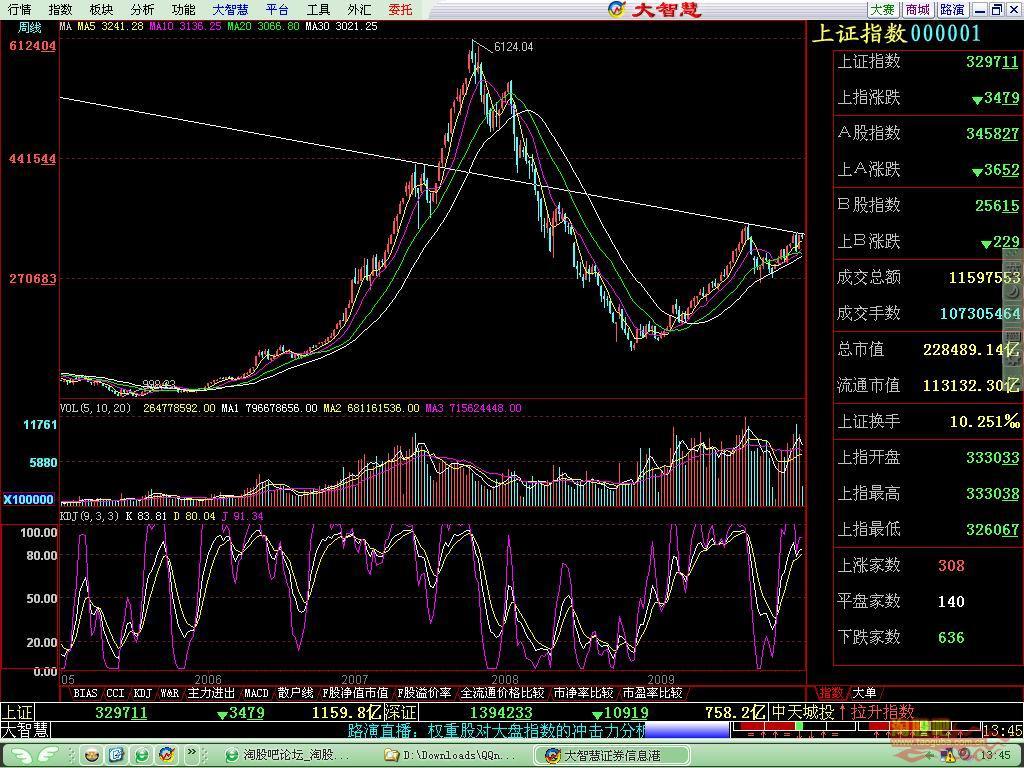This screenshot has width=1024, height=768.
Task: Click the 周线 period label
Action: coord(29,27)
